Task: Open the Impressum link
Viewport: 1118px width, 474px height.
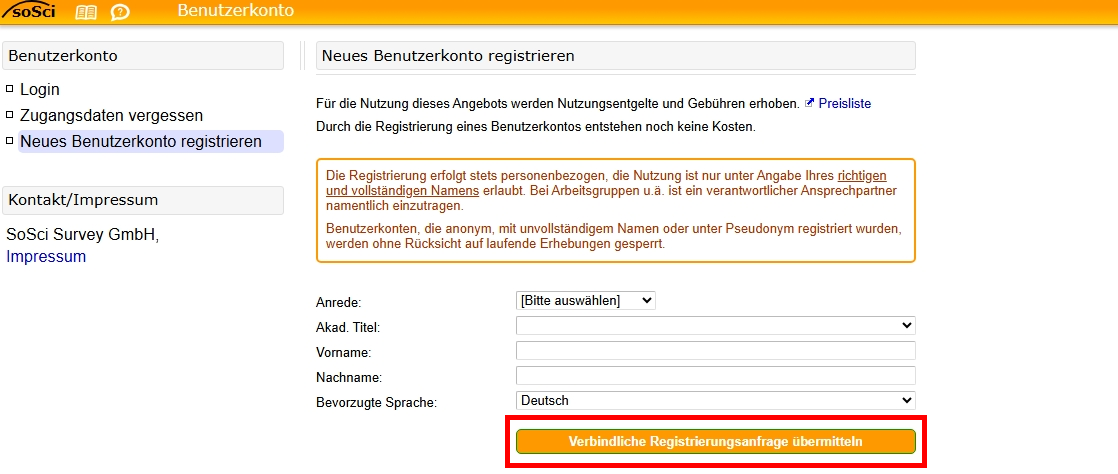Action: pyautogui.click(x=46, y=257)
